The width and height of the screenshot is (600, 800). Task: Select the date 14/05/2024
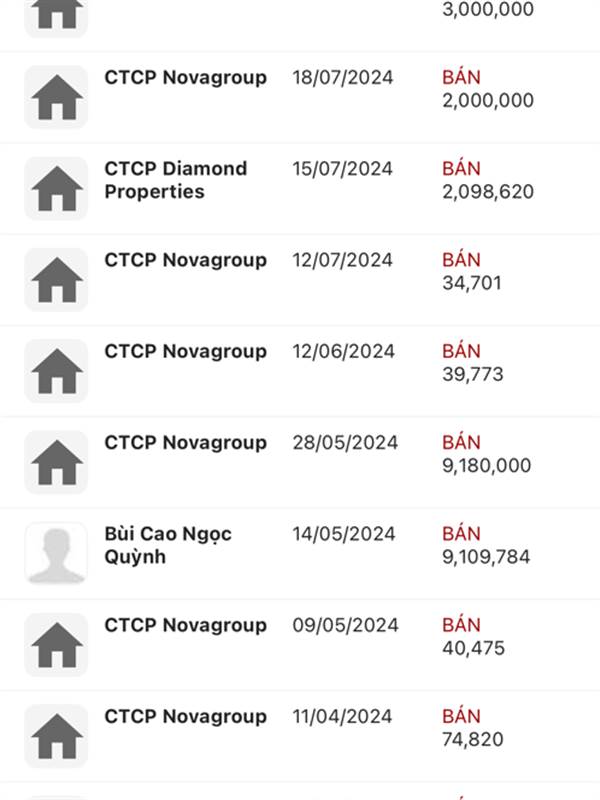344,534
